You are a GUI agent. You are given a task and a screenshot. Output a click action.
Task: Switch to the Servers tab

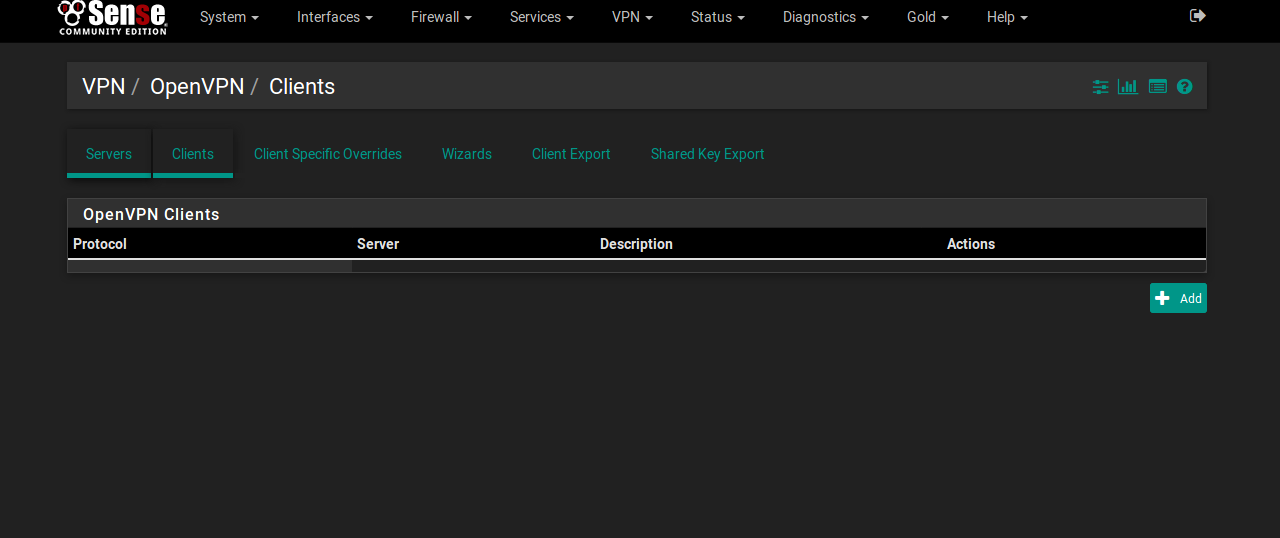click(x=109, y=154)
